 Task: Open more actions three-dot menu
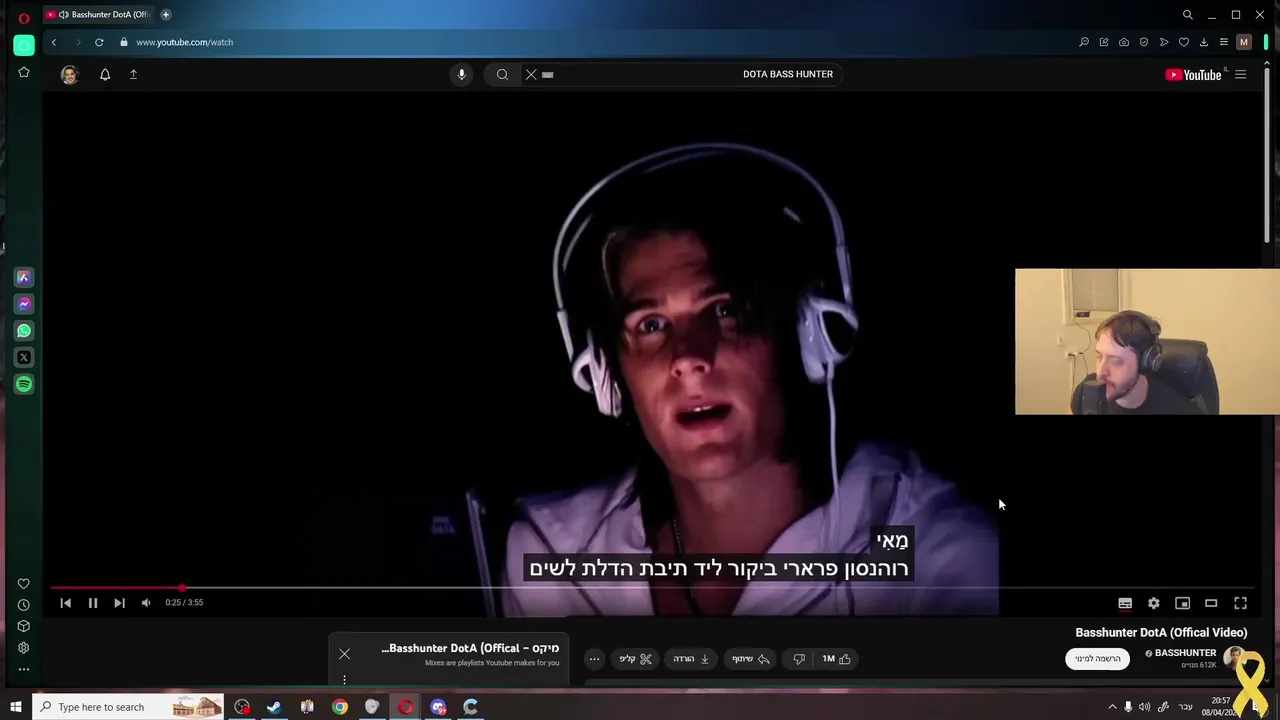594,659
